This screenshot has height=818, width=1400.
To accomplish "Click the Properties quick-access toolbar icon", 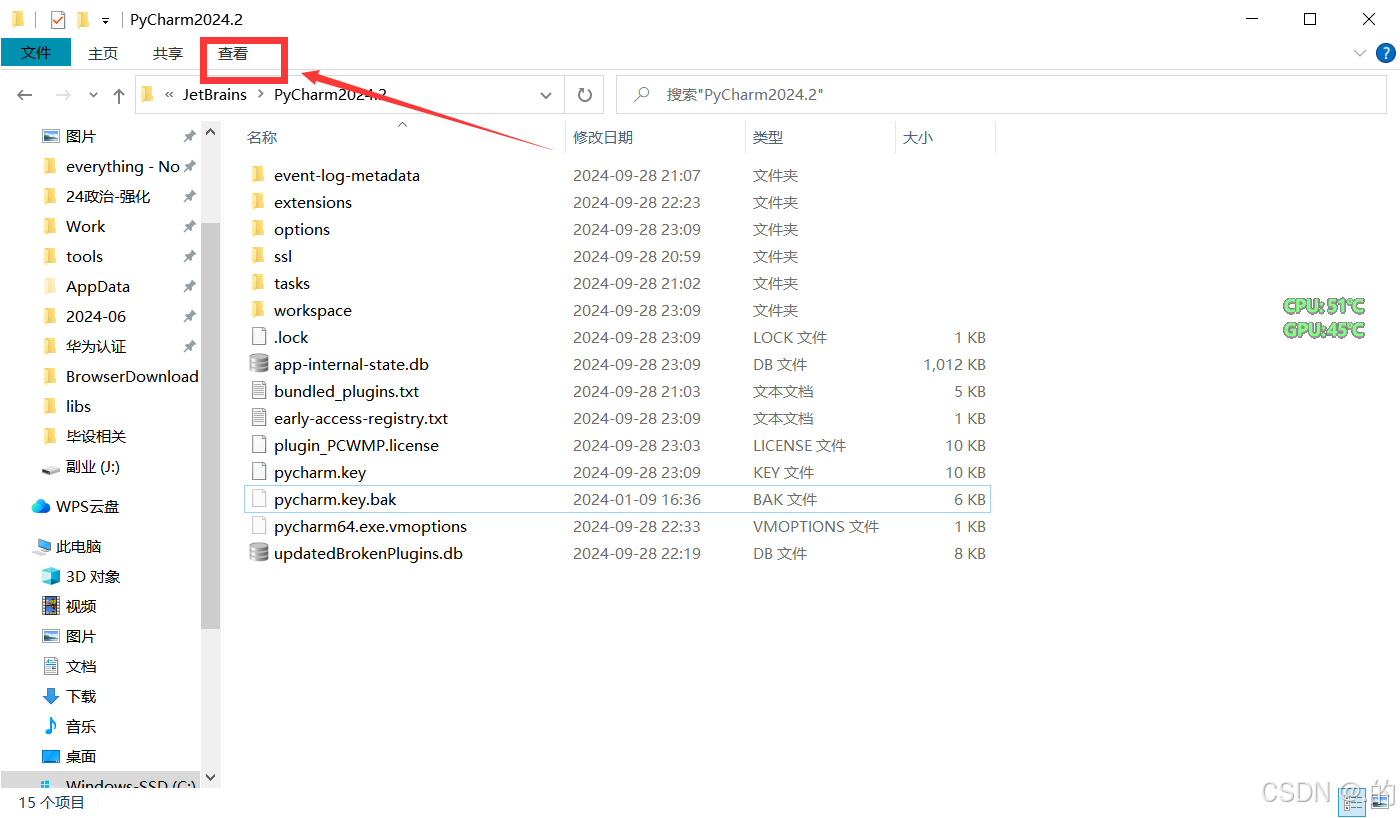I will (x=58, y=19).
